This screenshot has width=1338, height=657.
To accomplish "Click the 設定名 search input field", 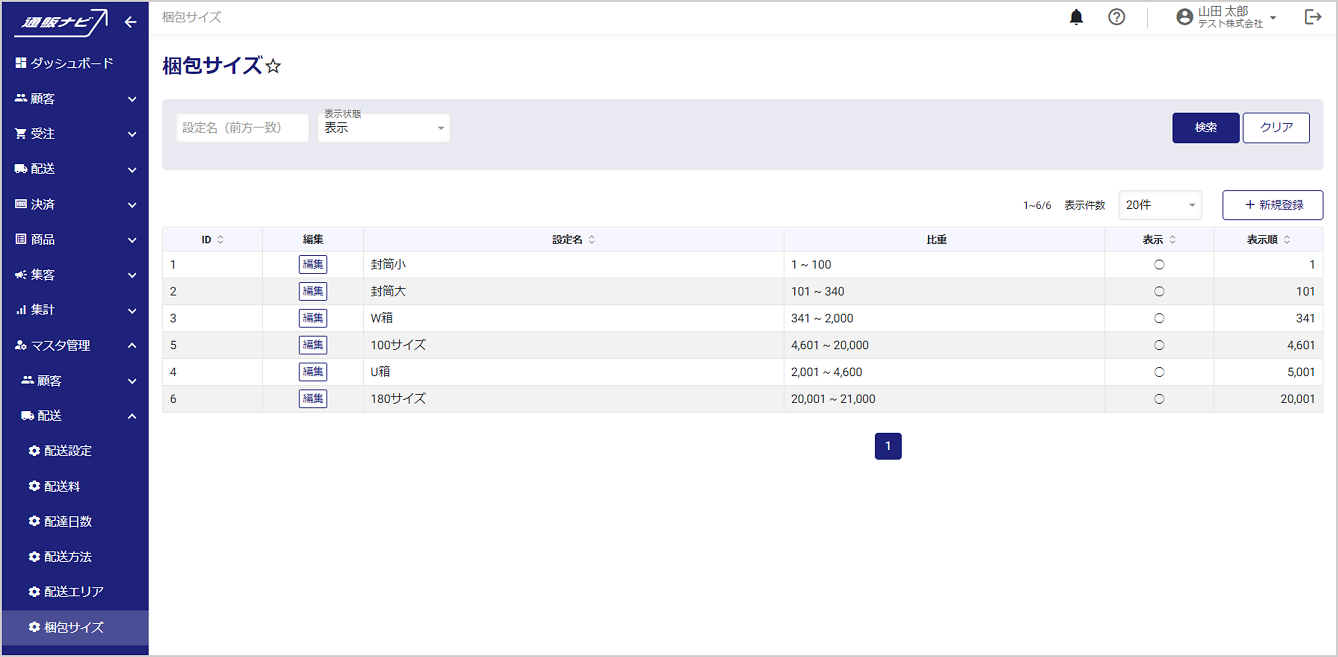I will (x=242, y=128).
